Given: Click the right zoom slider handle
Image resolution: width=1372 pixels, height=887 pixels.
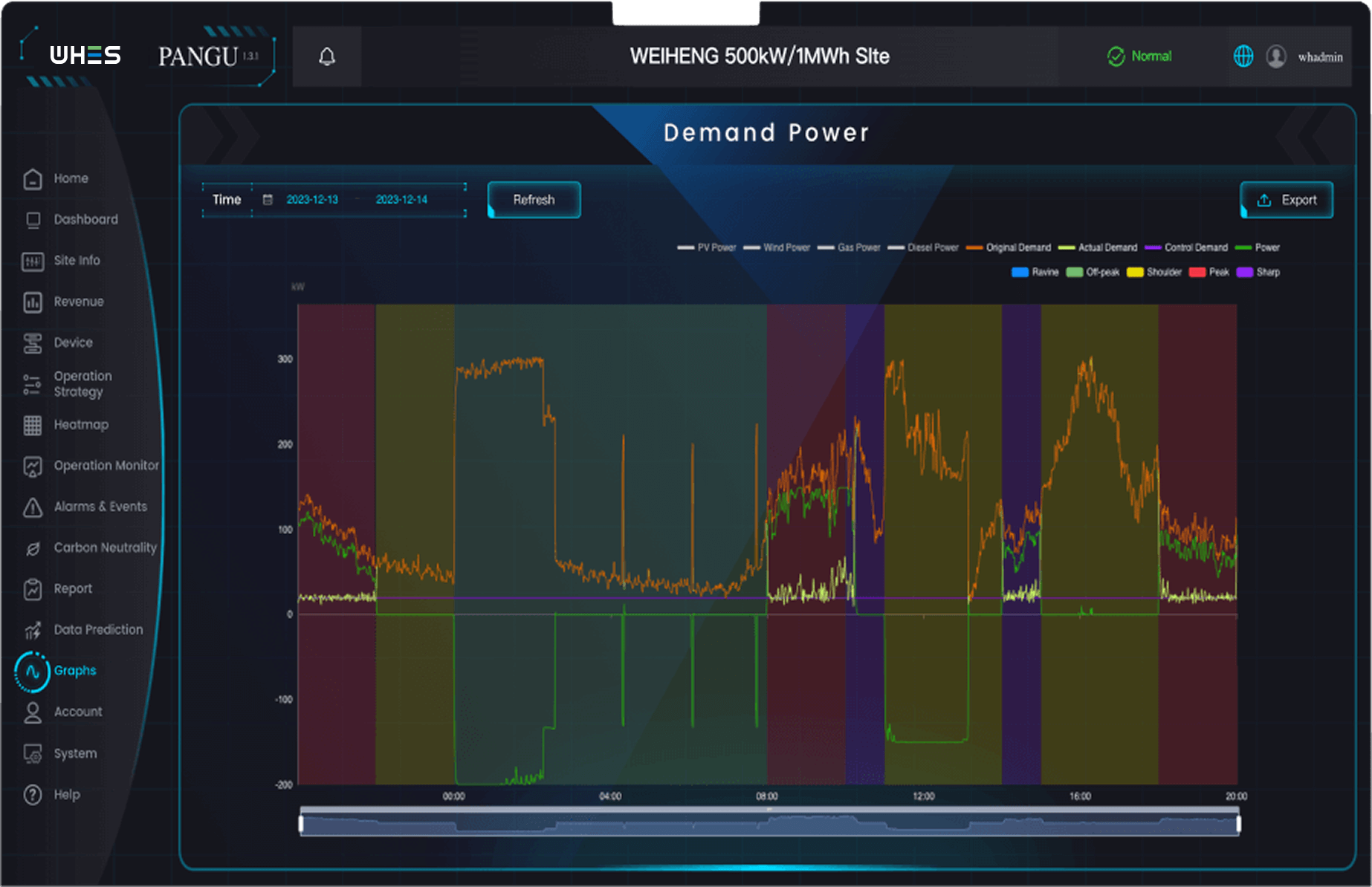Looking at the screenshot, I should point(1238,823).
